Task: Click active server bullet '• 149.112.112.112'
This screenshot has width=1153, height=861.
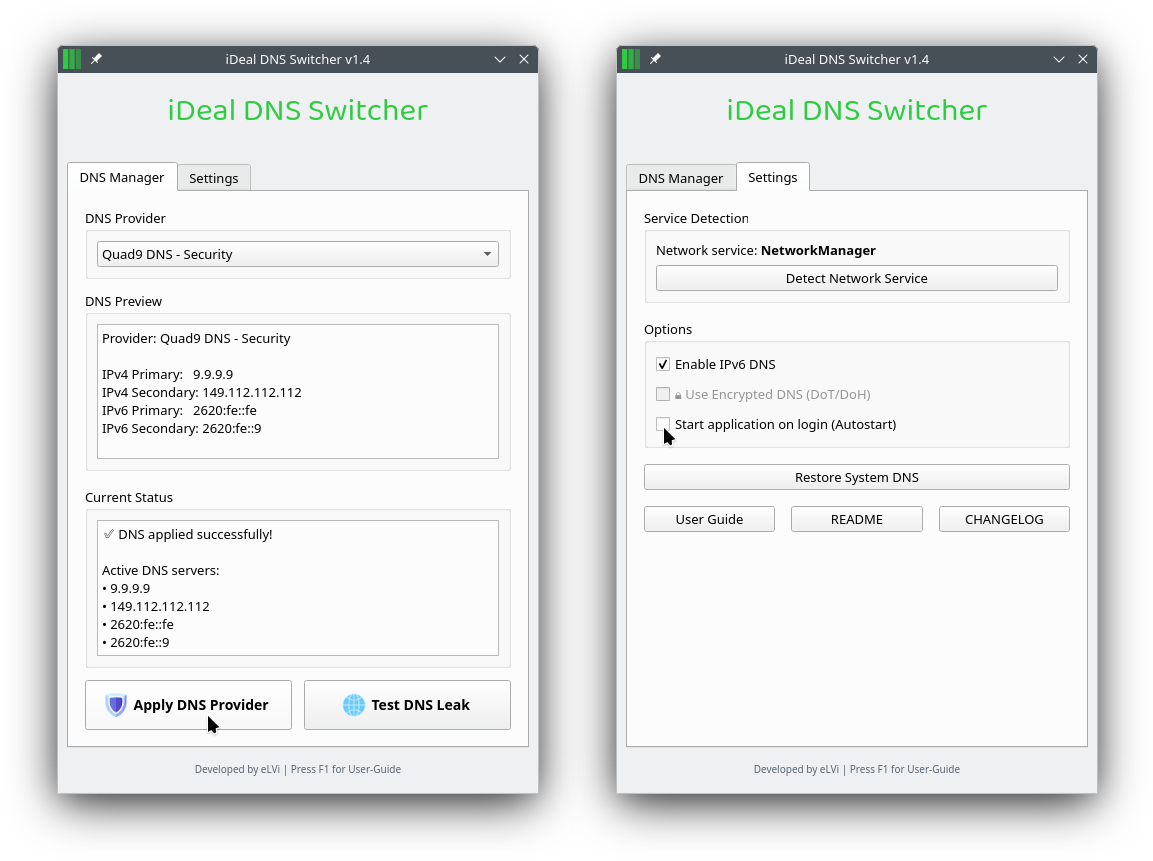Action: 156,607
